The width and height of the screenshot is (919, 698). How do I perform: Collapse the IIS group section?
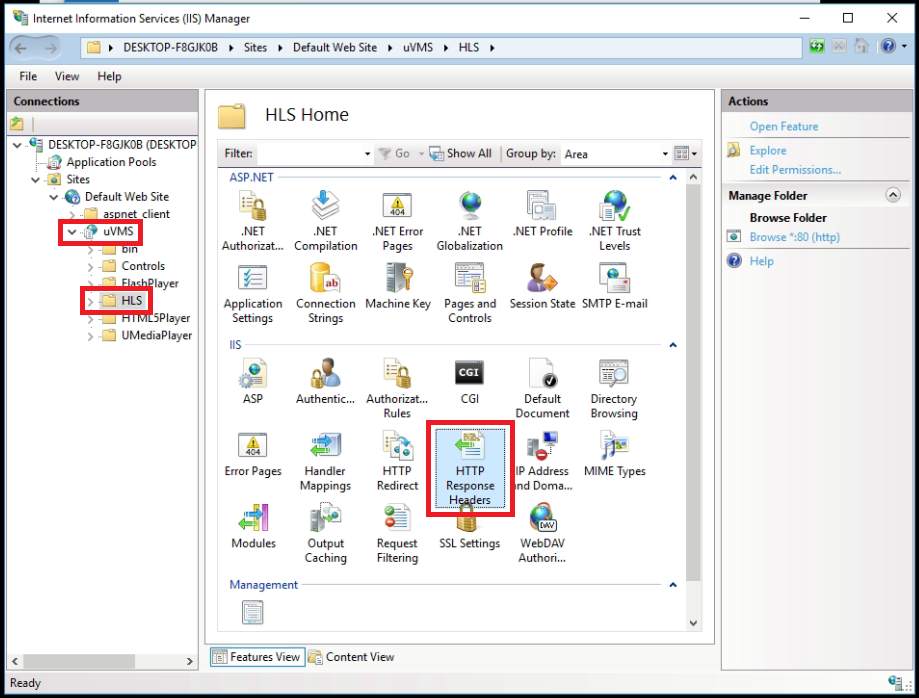[x=673, y=345]
